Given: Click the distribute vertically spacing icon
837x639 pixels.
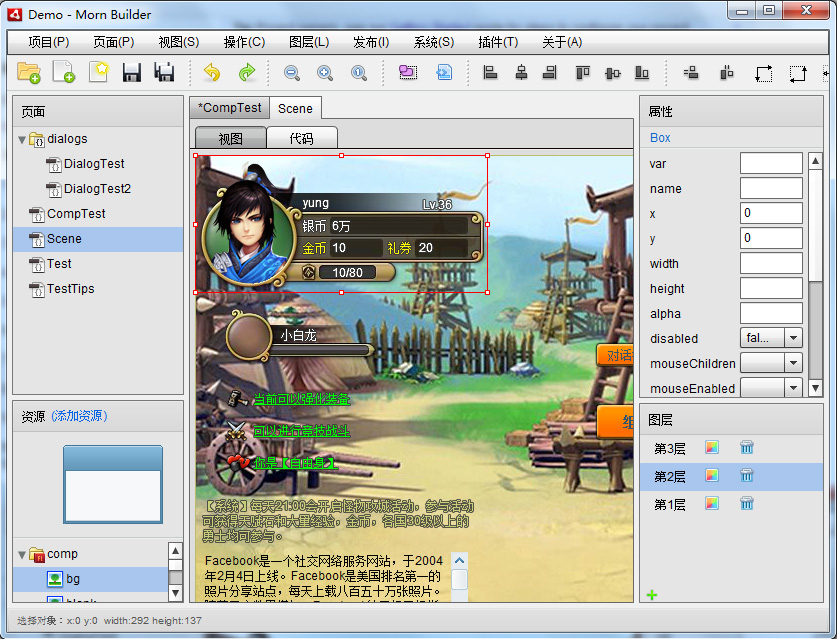Looking at the screenshot, I should click(691, 72).
